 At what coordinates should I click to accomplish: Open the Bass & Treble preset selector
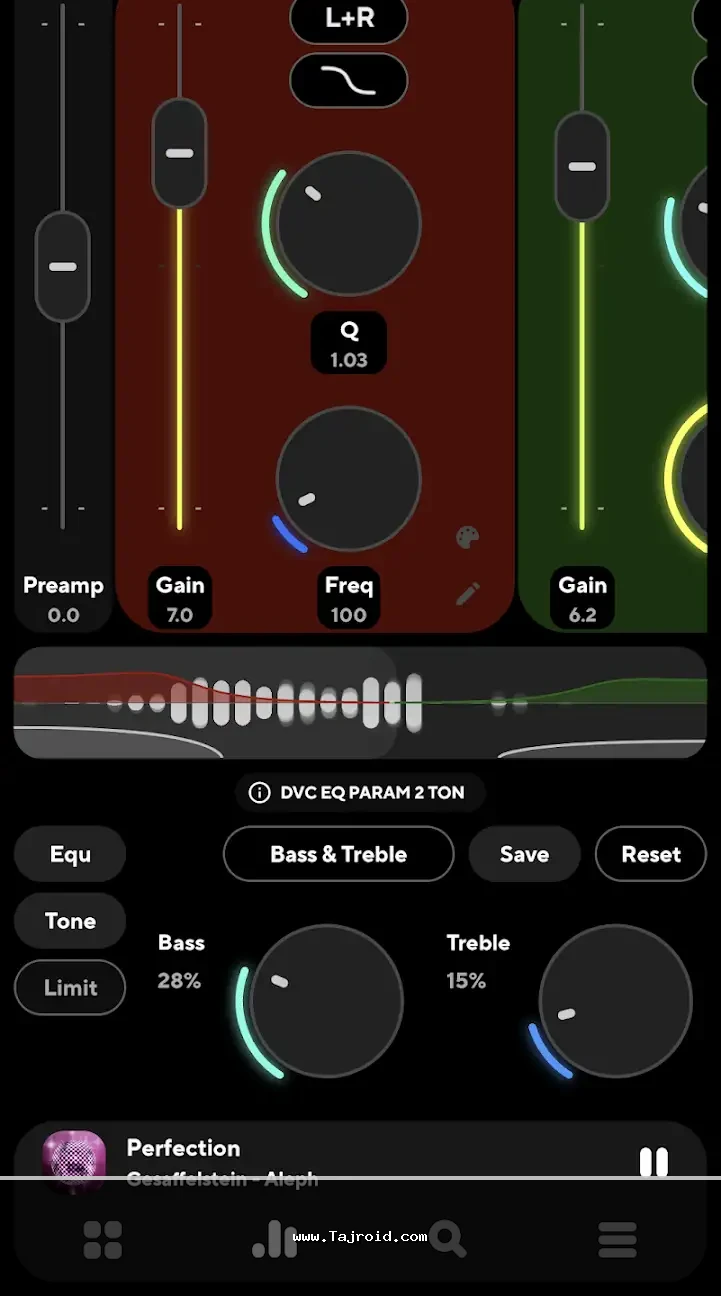338,854
